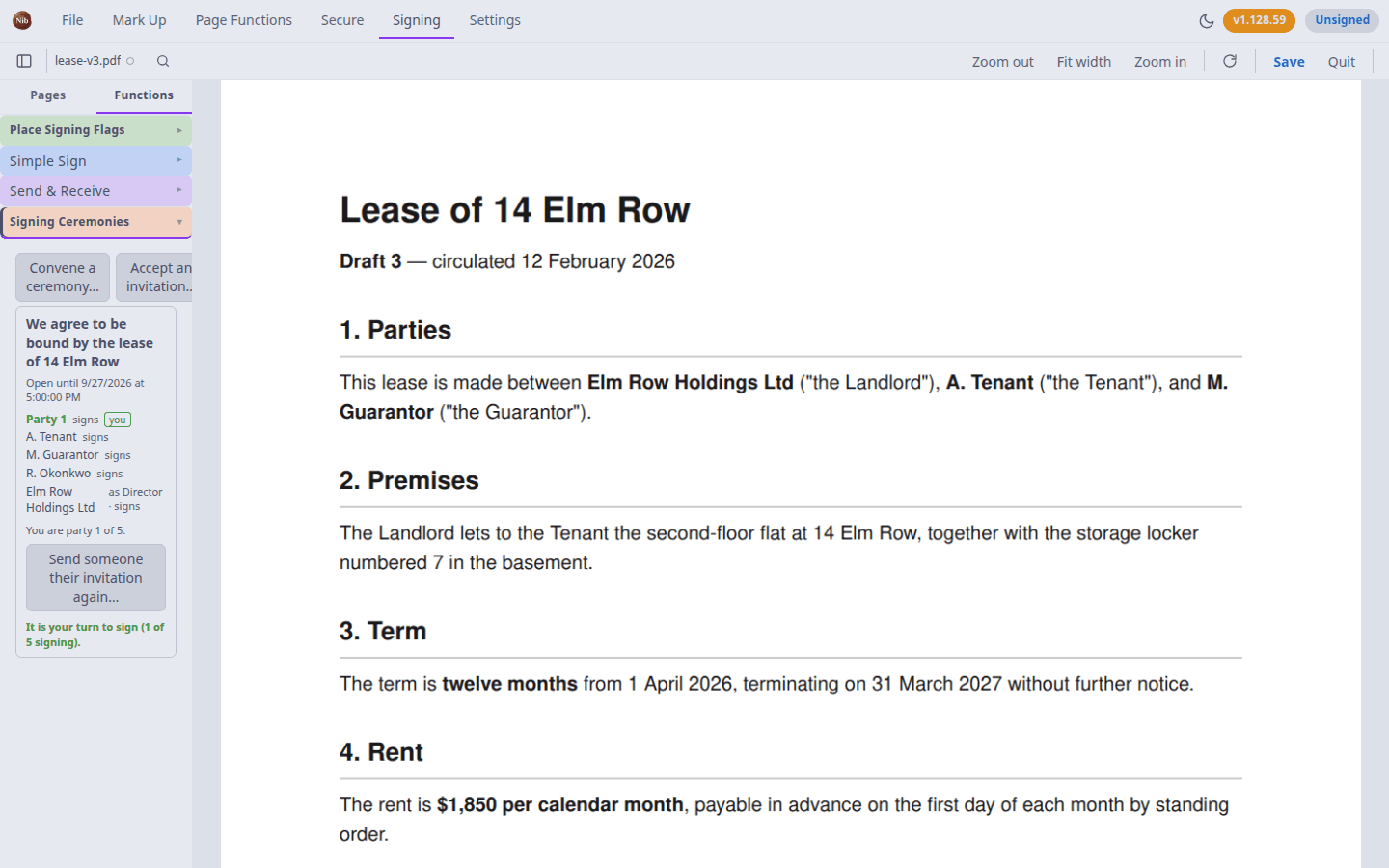The image size is (1389, 868).
Task: Click Send someone their invitation again
Action: pos(95,578)
